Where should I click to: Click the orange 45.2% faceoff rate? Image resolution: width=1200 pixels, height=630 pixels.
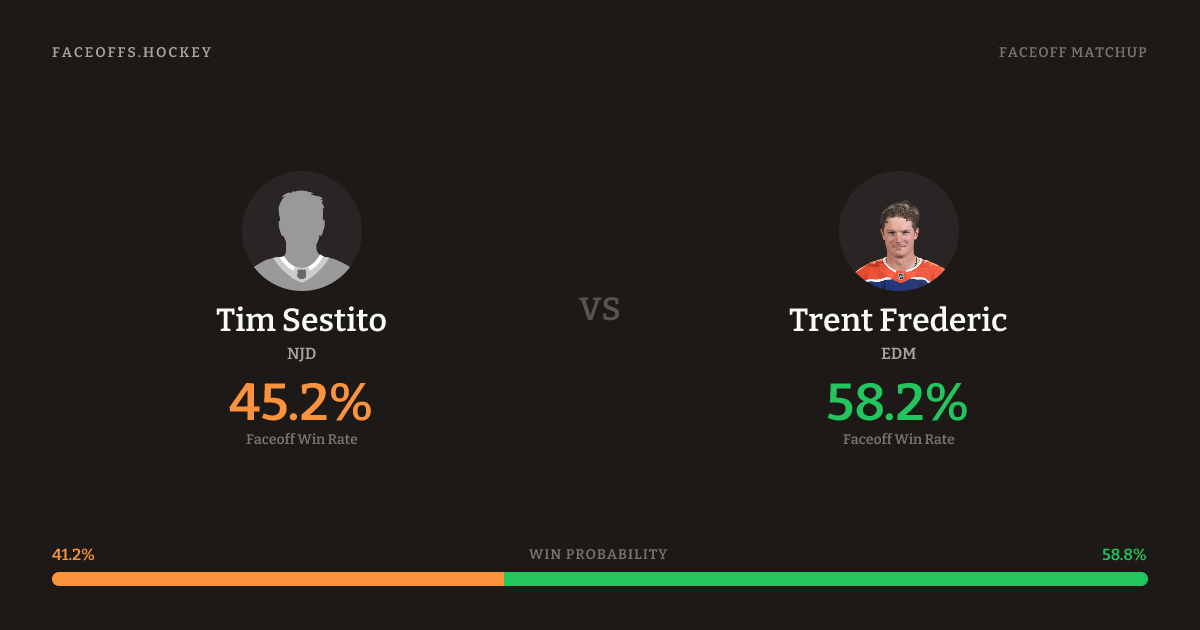click(301, 402)
